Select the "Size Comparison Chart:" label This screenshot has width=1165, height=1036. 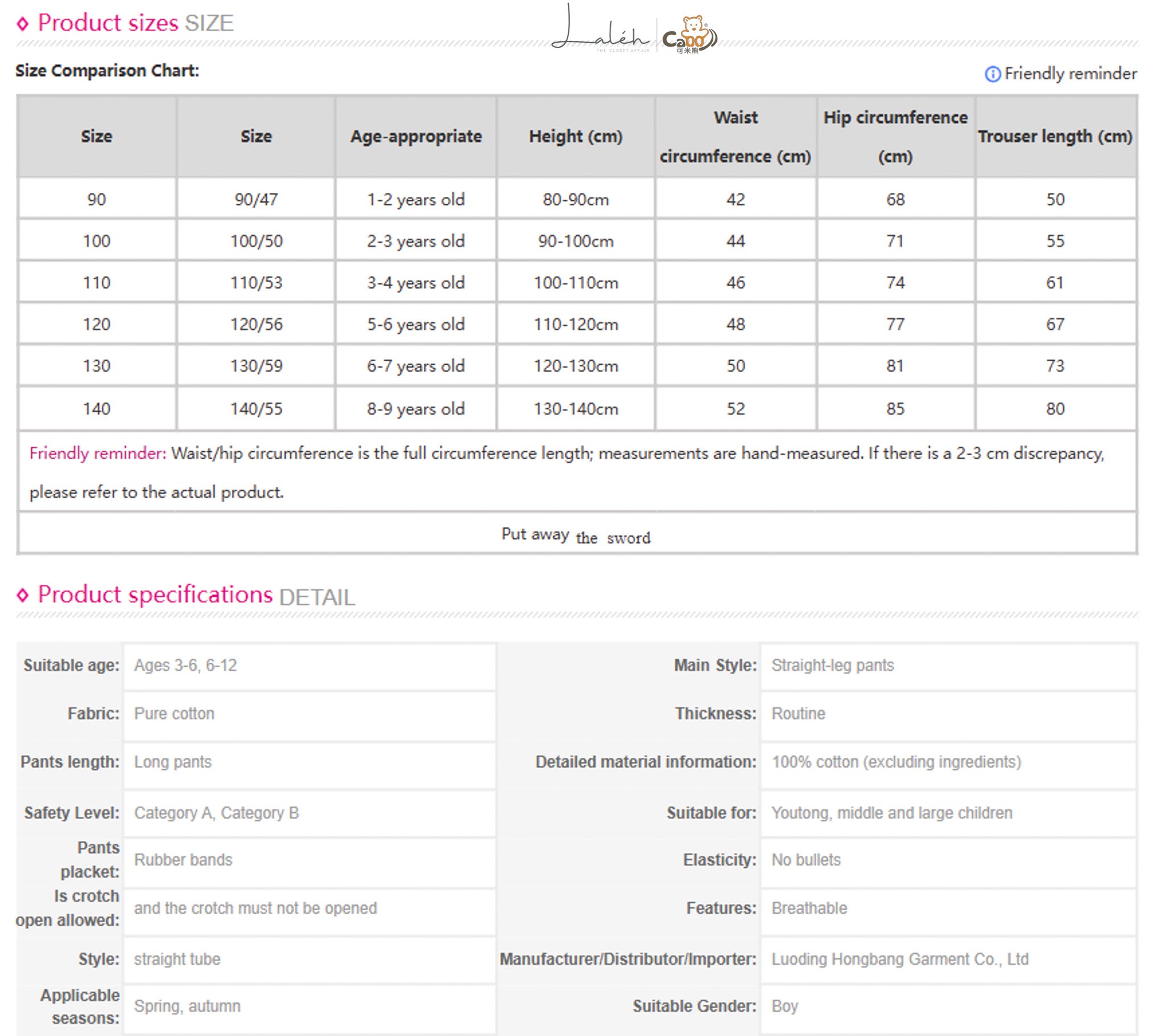tap(107, 71)
